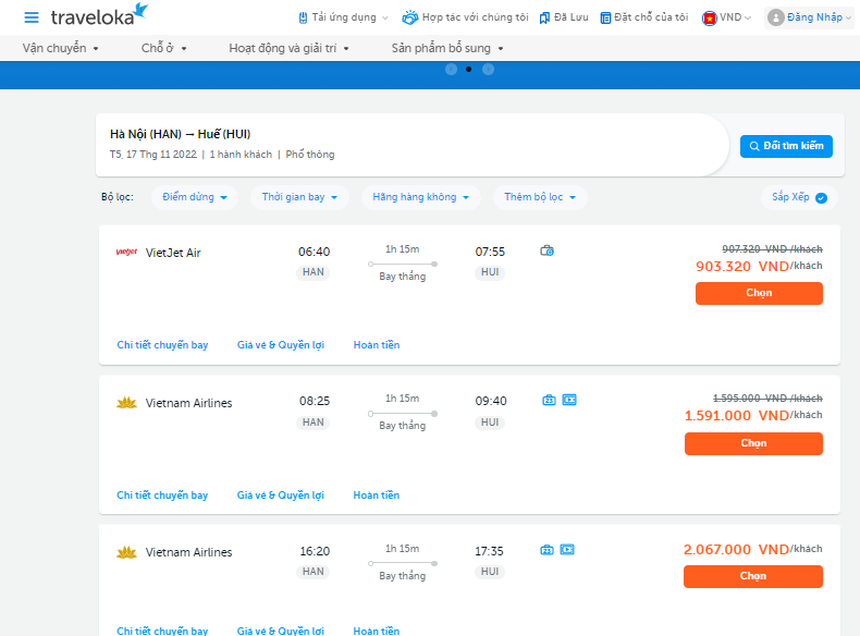Toggle the Sắp Xếp sort checkmark
The image size is (860, 636).
click(821, 198)
